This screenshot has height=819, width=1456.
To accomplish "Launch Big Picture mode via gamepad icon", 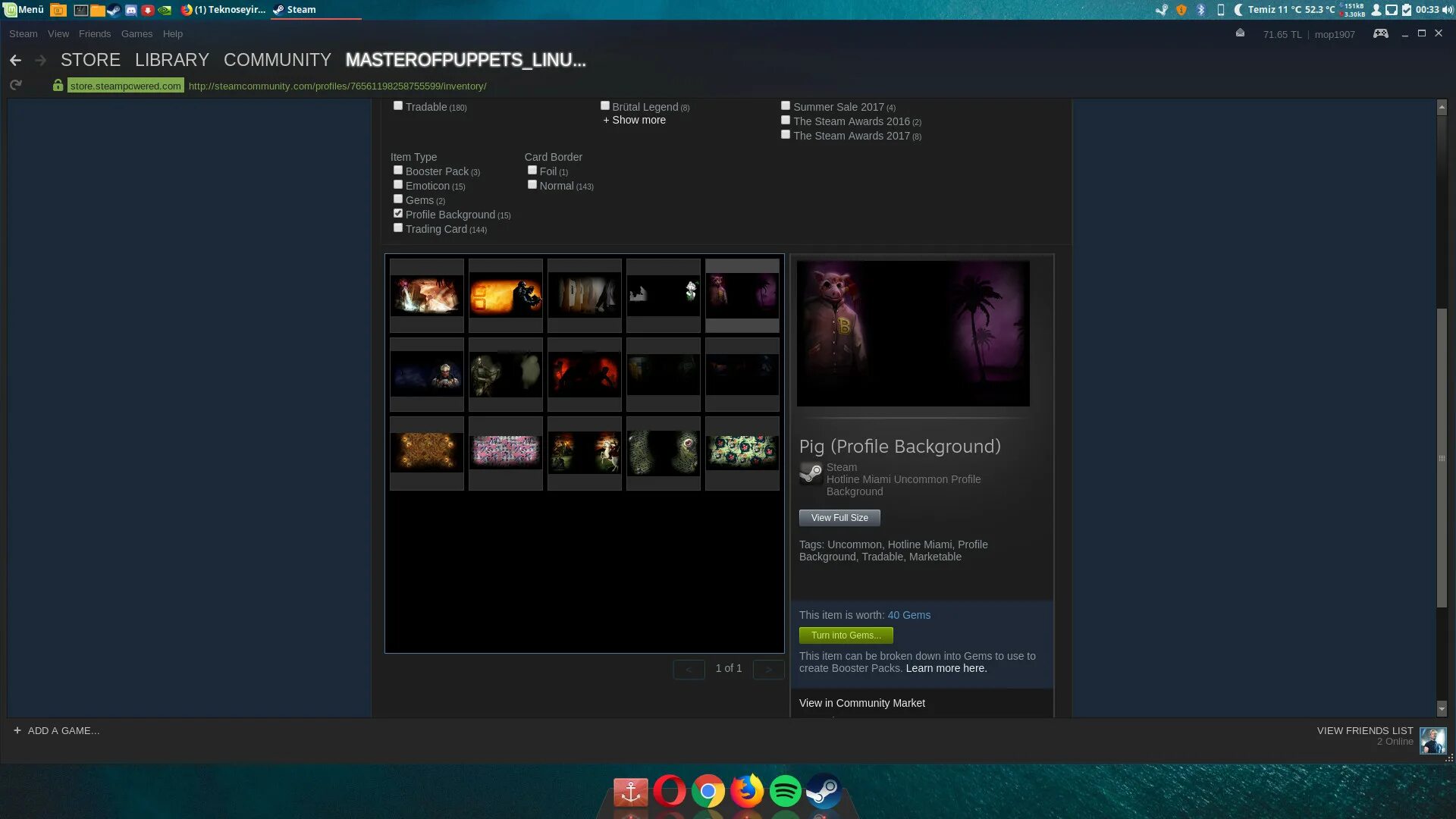I will coord(1381,33).
